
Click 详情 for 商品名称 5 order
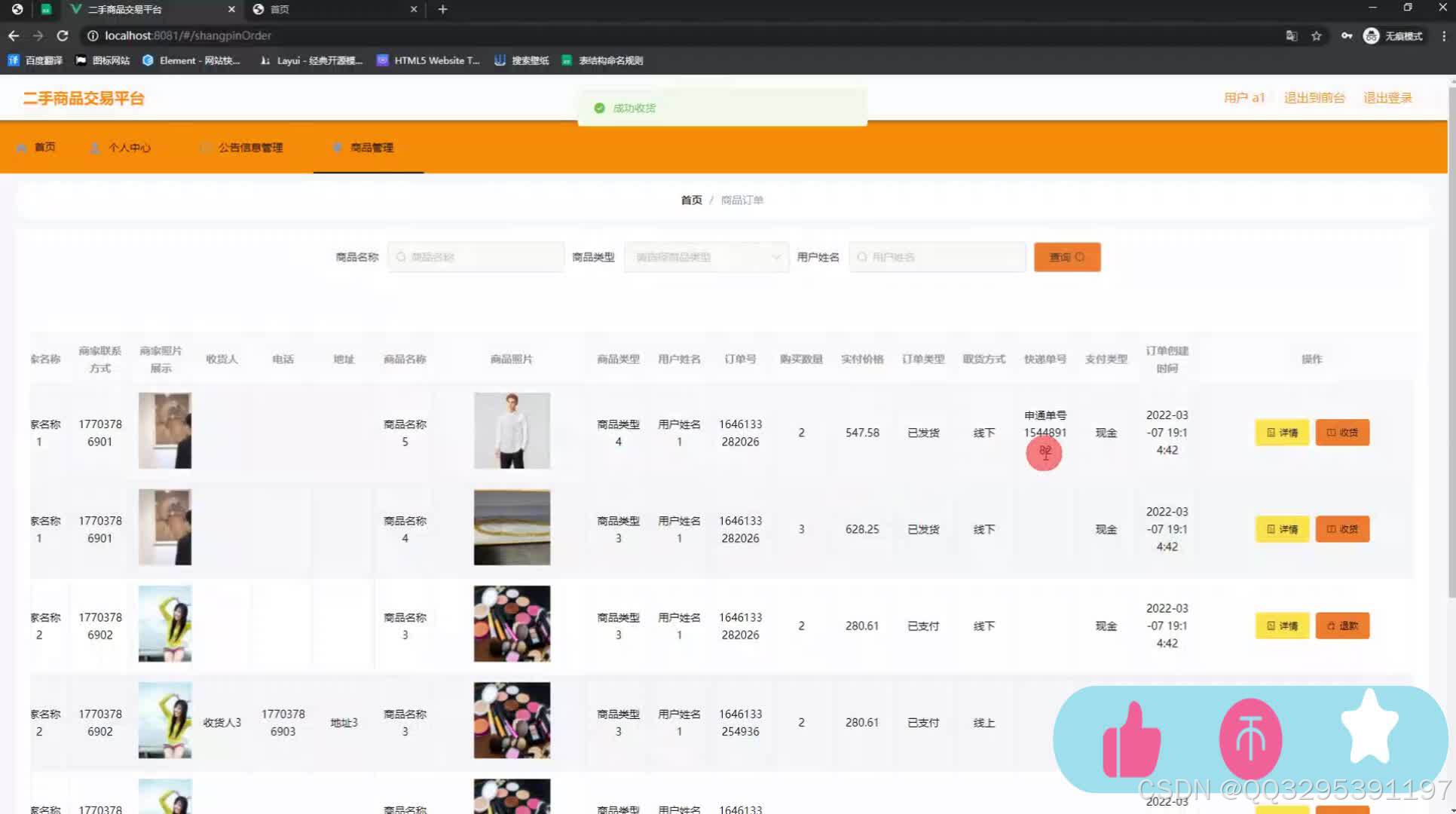point(1282,433)
